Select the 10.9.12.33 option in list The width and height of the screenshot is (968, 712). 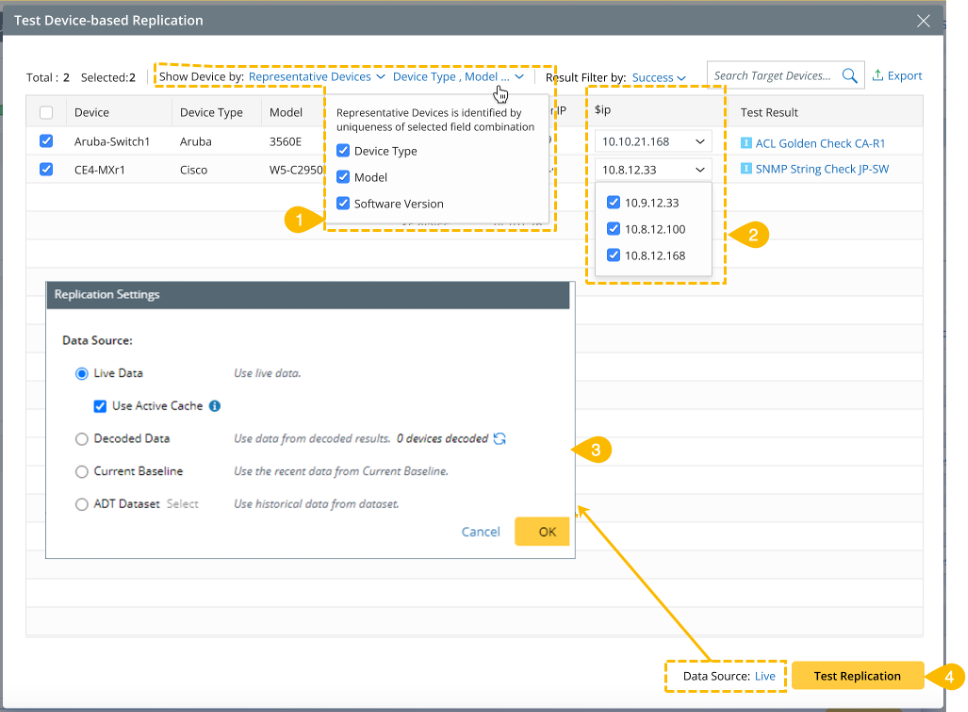[x=614, y=203]
